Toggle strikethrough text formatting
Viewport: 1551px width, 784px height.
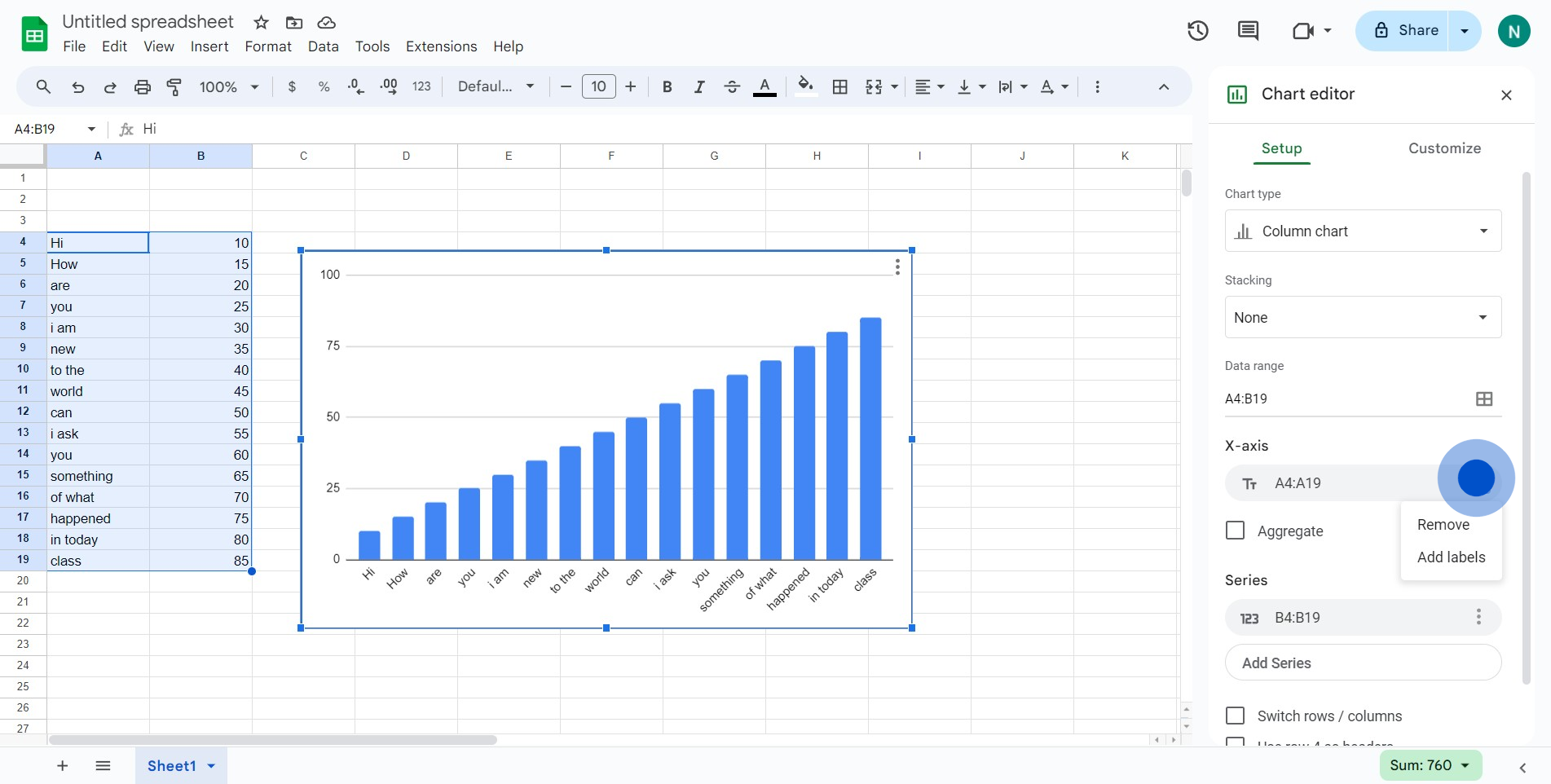click(731, 87)
